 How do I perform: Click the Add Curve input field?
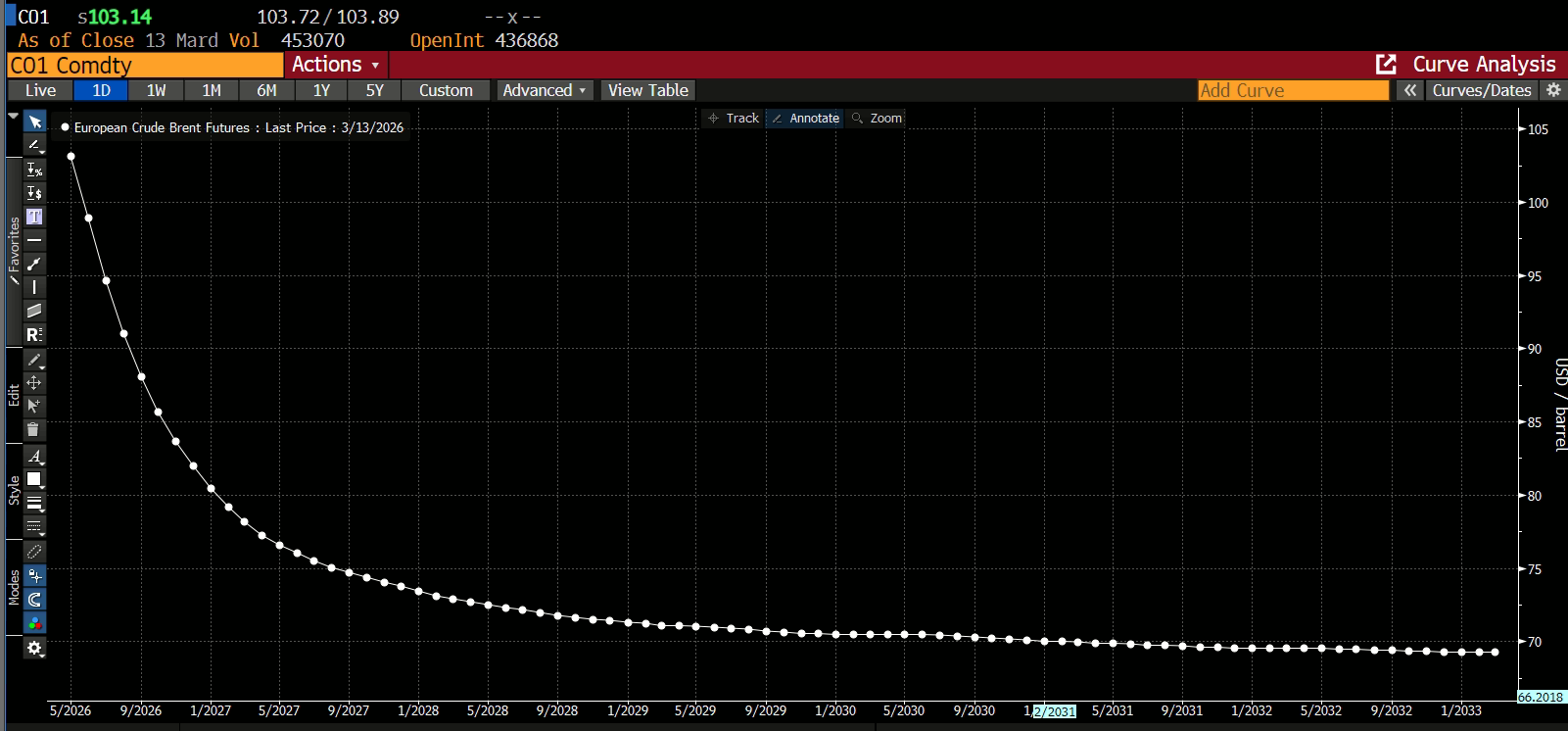point(1293,90)
